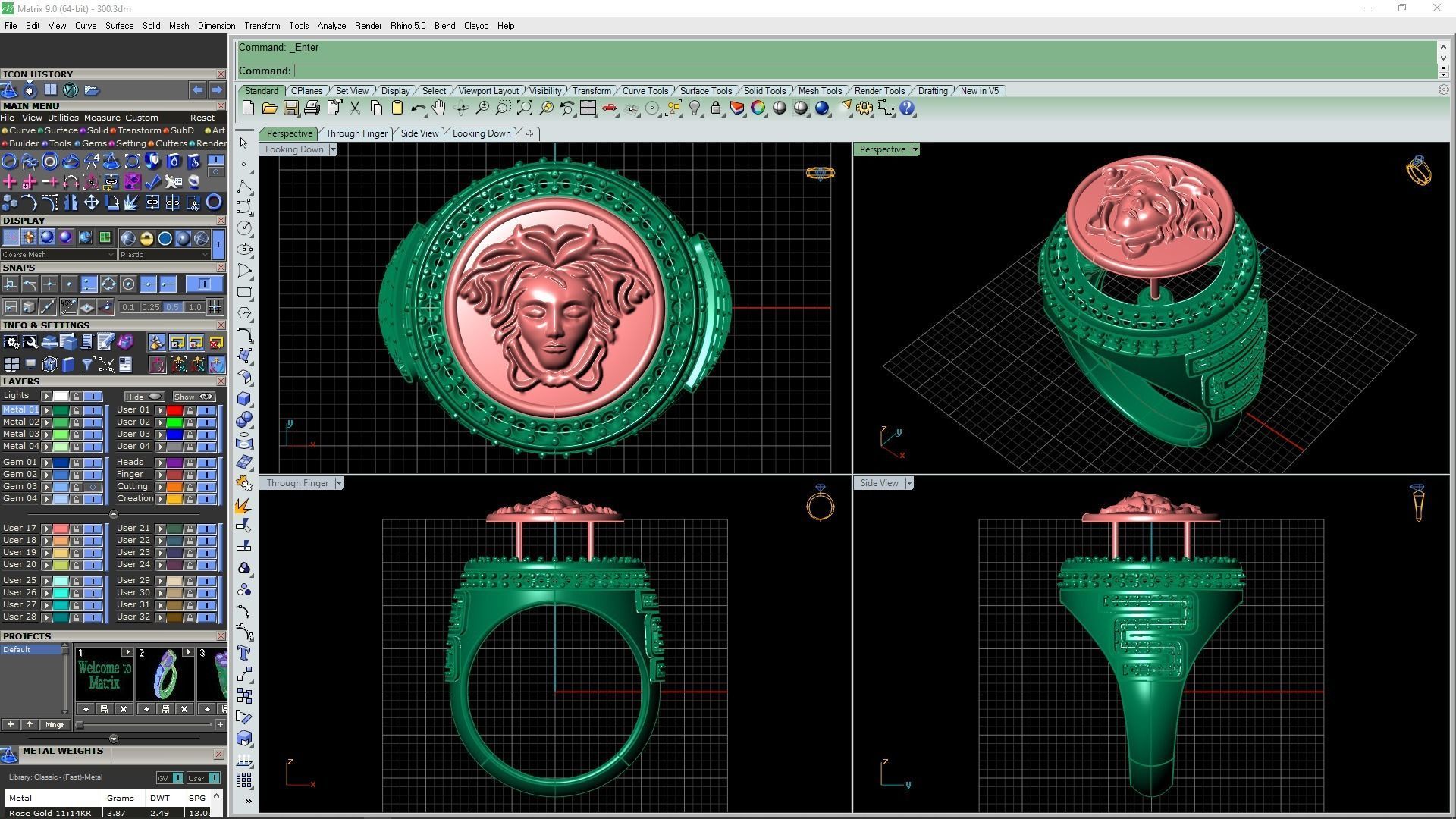Click the Move arrows tool icon
Viewport: 1456px width, 819px height.
click(91, 202)
